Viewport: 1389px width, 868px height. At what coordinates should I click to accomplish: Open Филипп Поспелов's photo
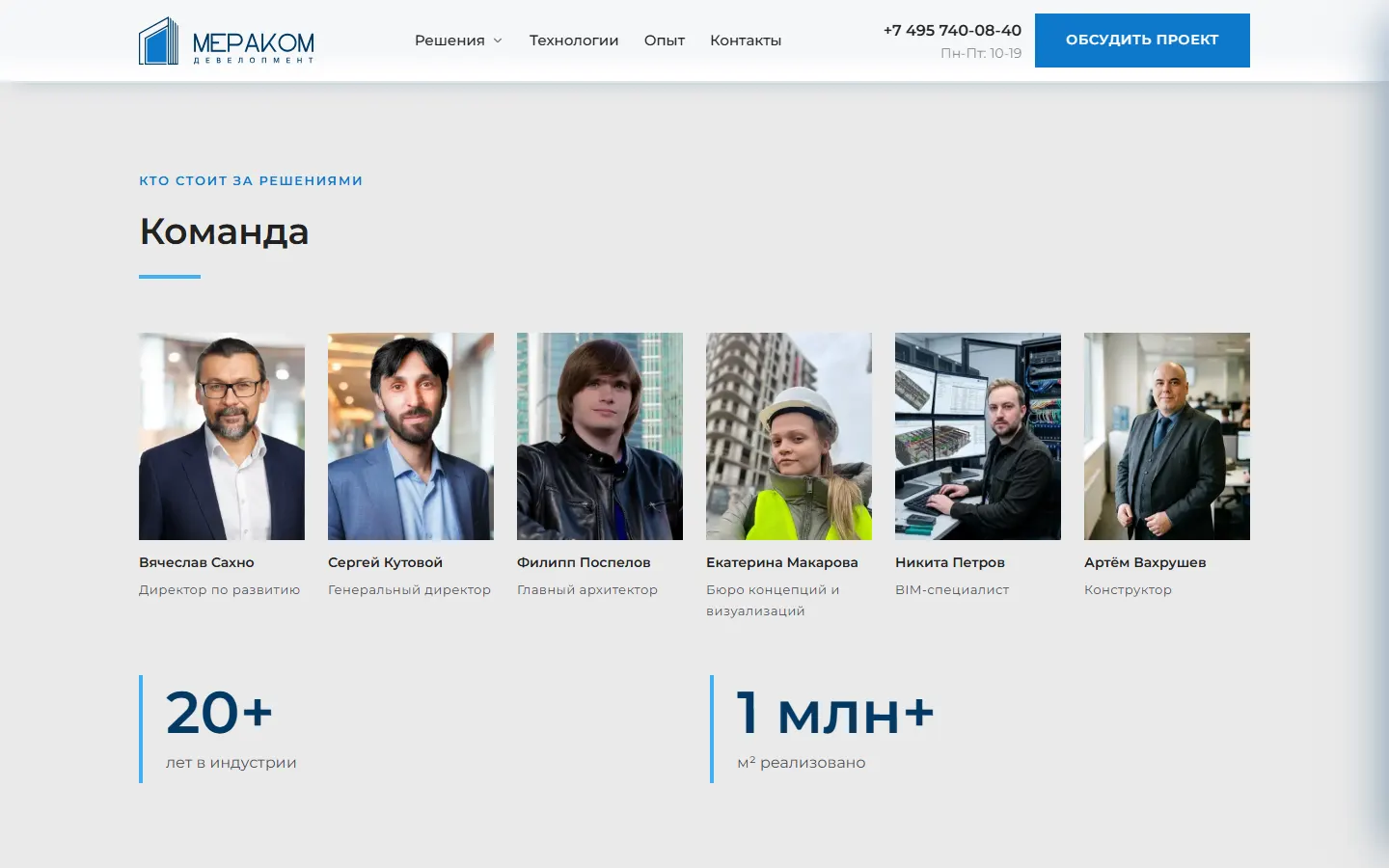[600, 436]
